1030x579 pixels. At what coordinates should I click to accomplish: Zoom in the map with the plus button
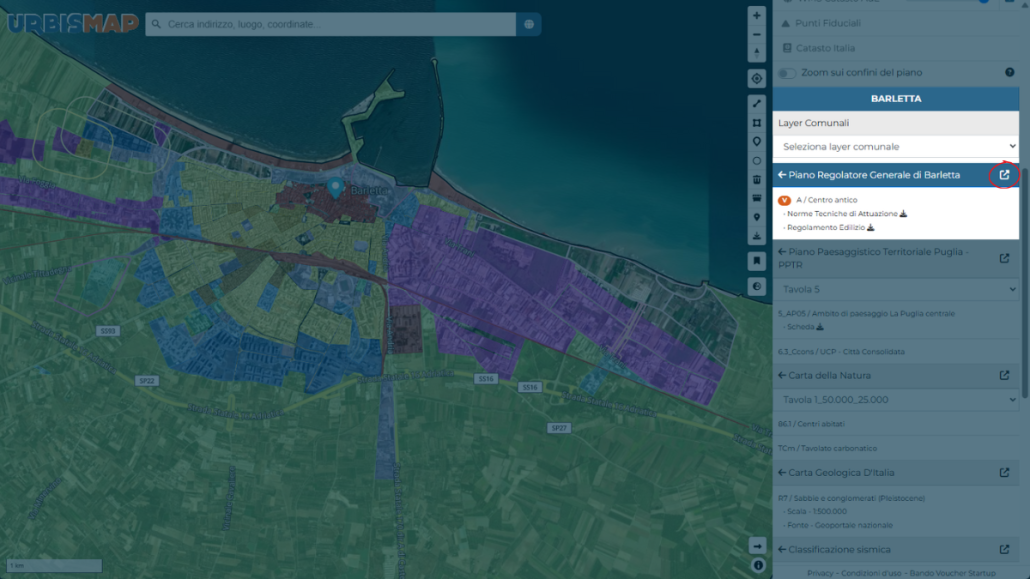point(757,15)
